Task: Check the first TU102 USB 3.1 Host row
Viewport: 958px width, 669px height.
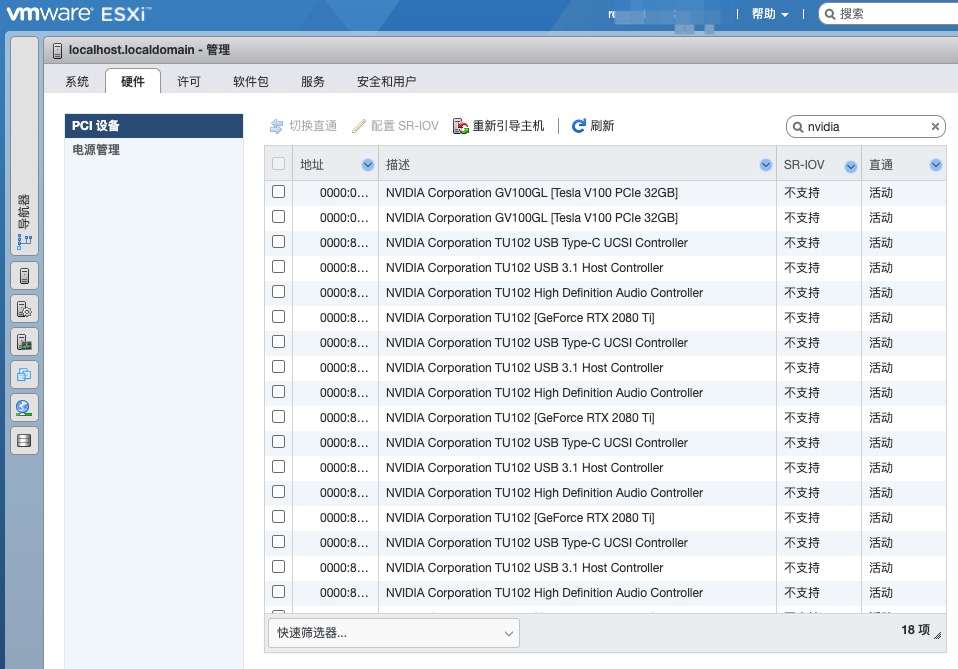Action: tap(279, 267)
